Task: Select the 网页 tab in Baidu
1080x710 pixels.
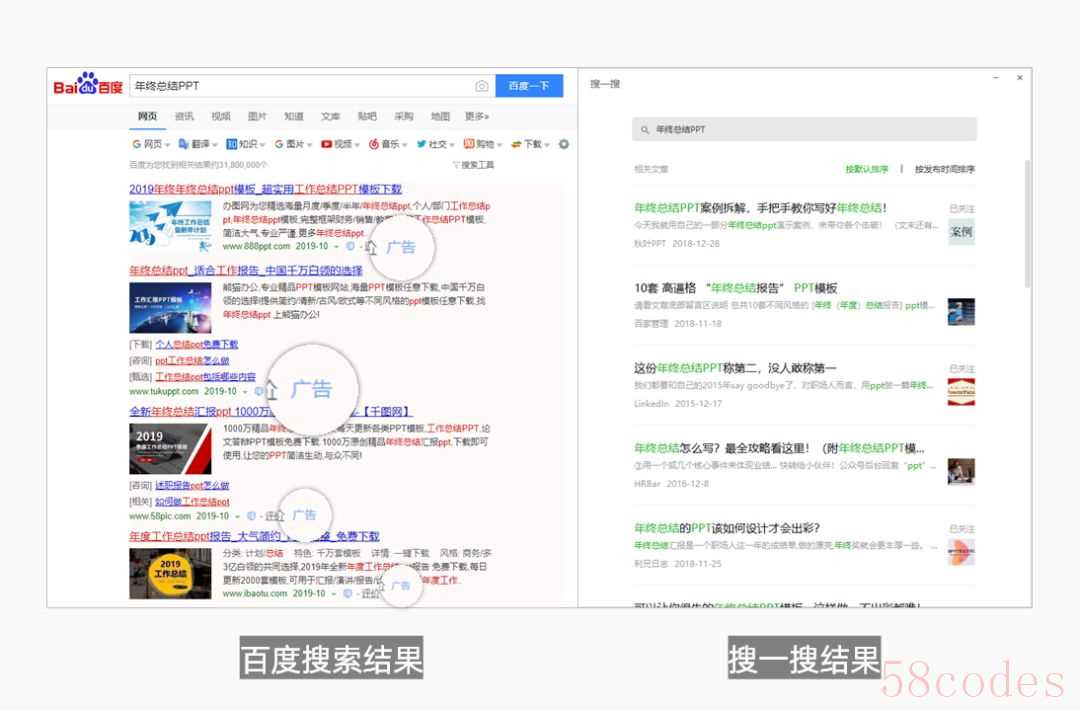Action: 147,116
